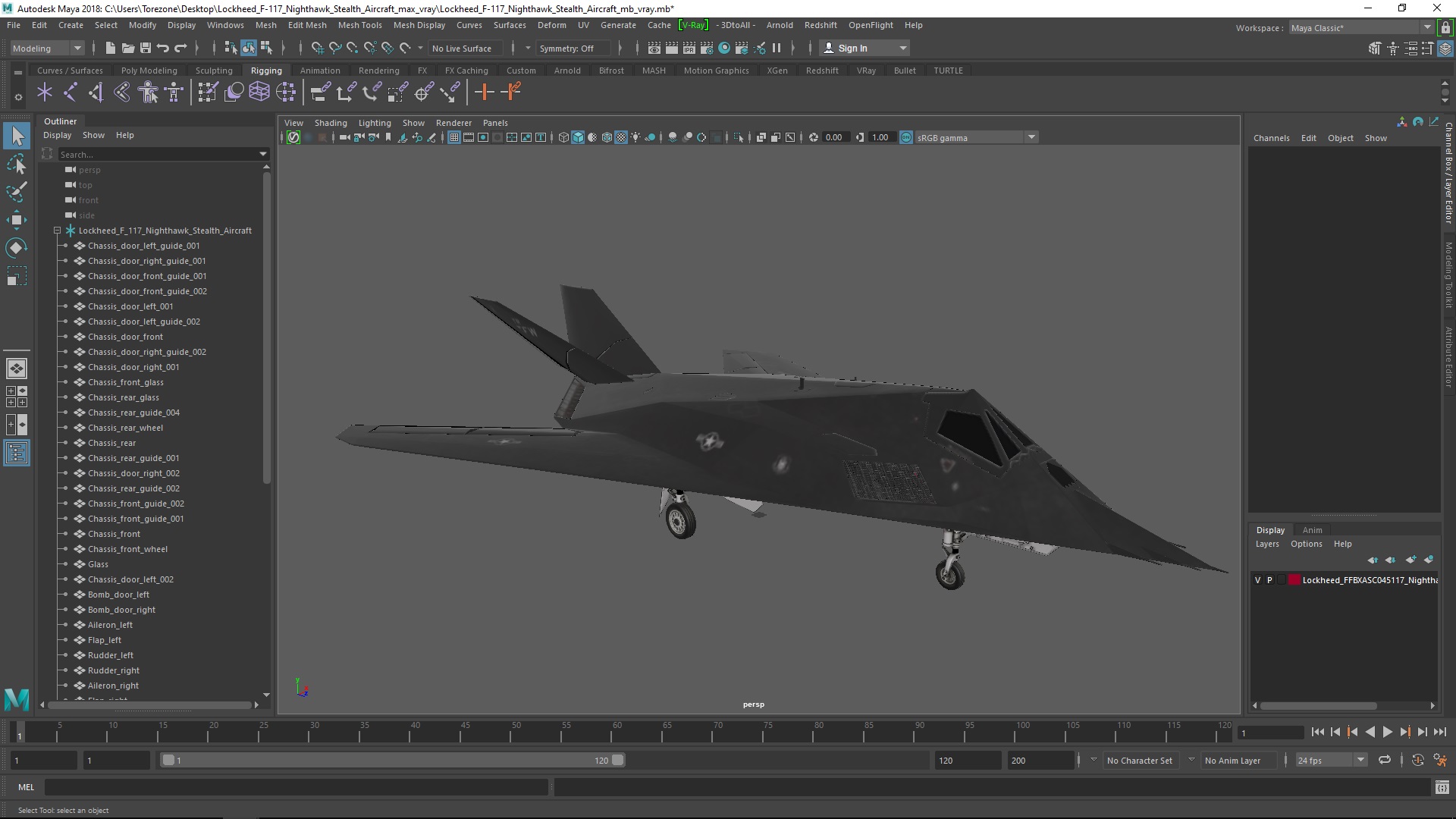The width and height of the screenshot is (1456, 819).
Task: Toggle V visibility of Lockheed layer
Action: pos(1258,580)
